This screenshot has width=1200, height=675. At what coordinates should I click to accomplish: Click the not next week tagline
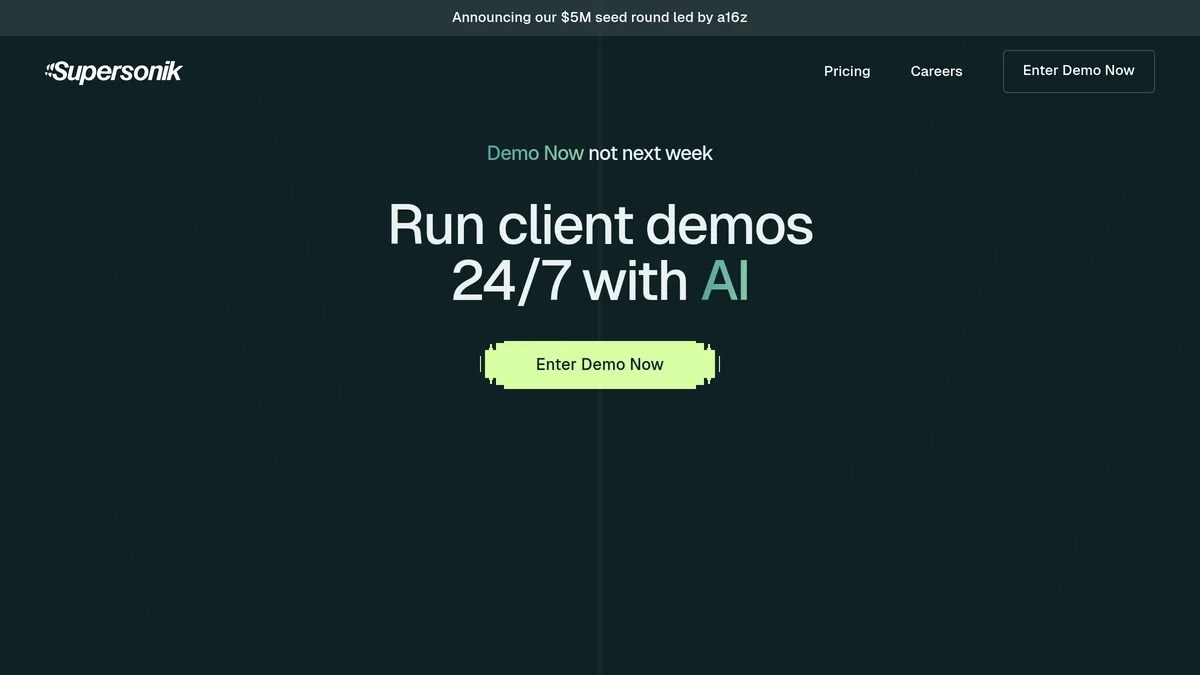point(649,153)
